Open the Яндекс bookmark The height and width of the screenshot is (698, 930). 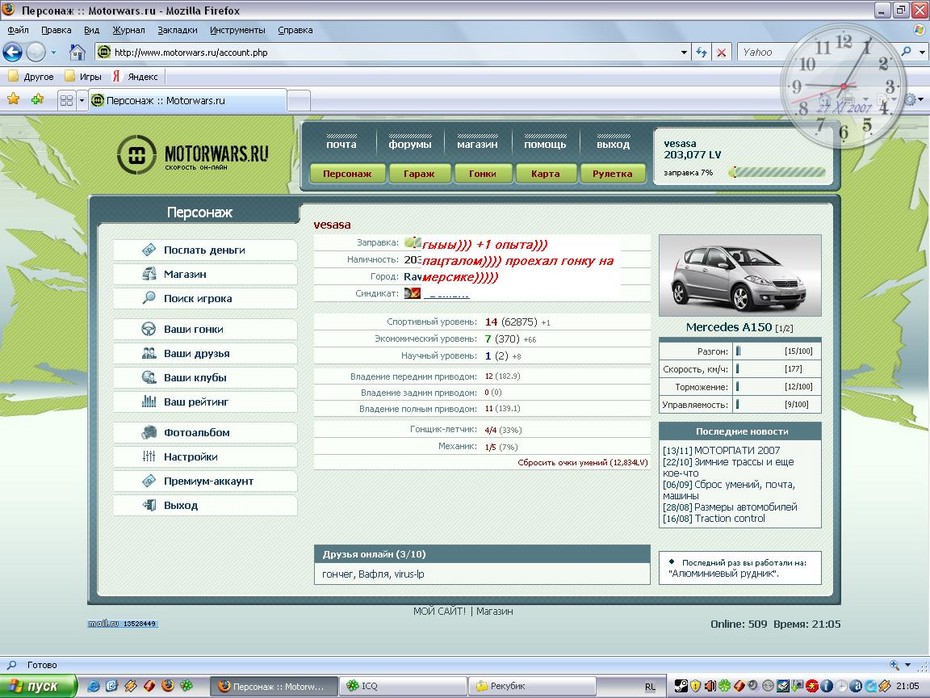[135, 77]
